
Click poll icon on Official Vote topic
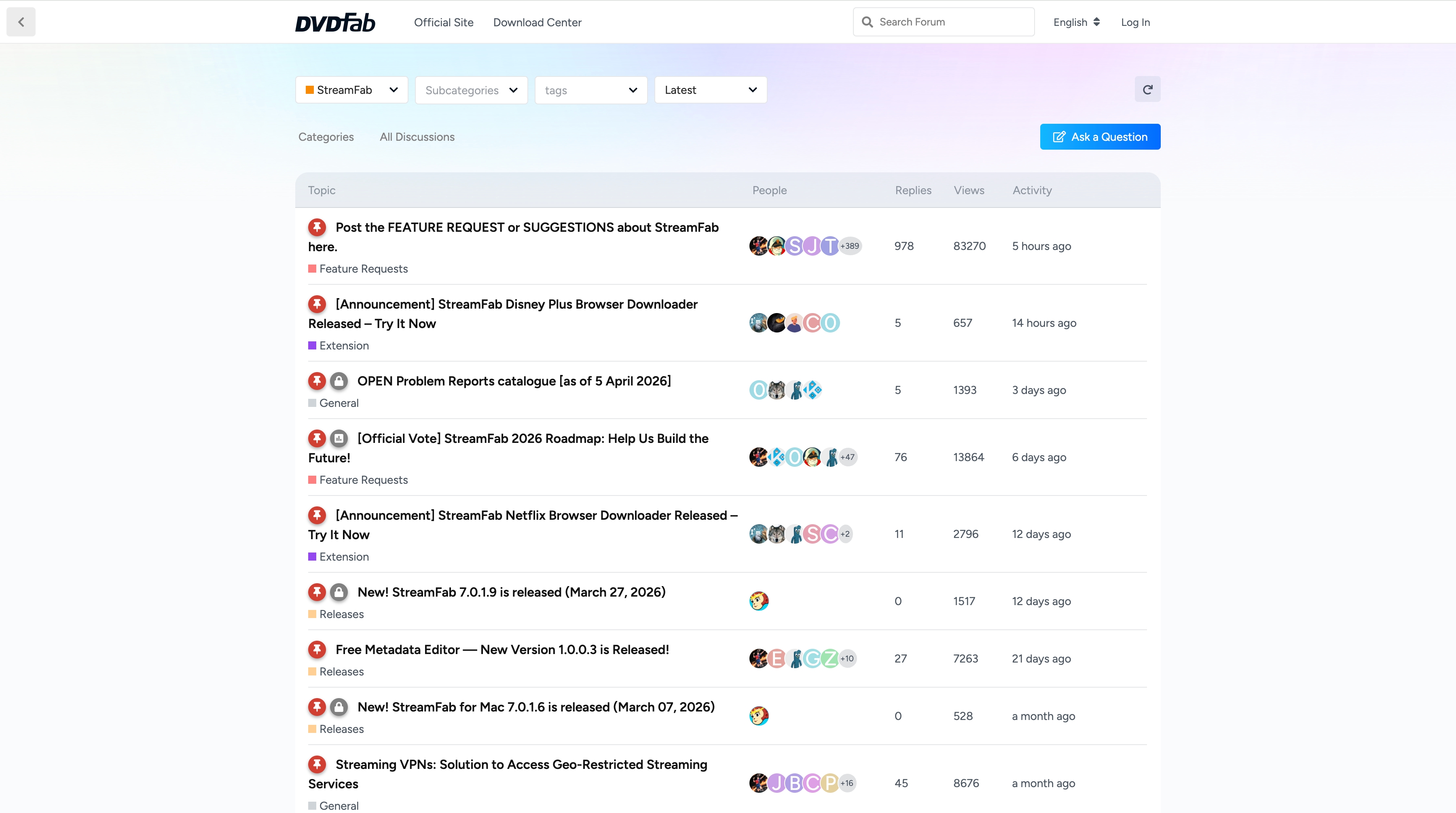coord(339,438)
